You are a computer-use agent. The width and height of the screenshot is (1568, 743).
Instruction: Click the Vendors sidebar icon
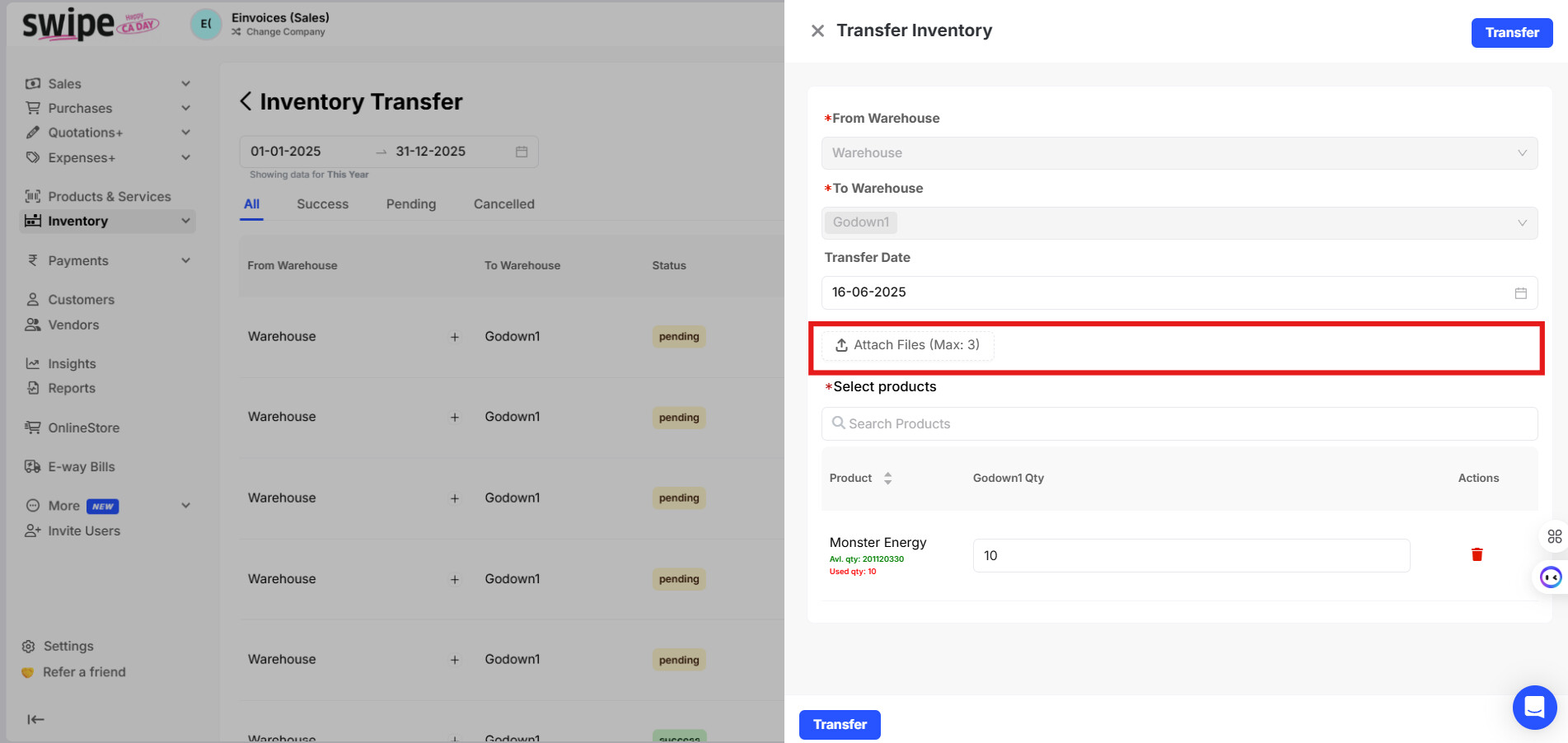coord(33,325)
